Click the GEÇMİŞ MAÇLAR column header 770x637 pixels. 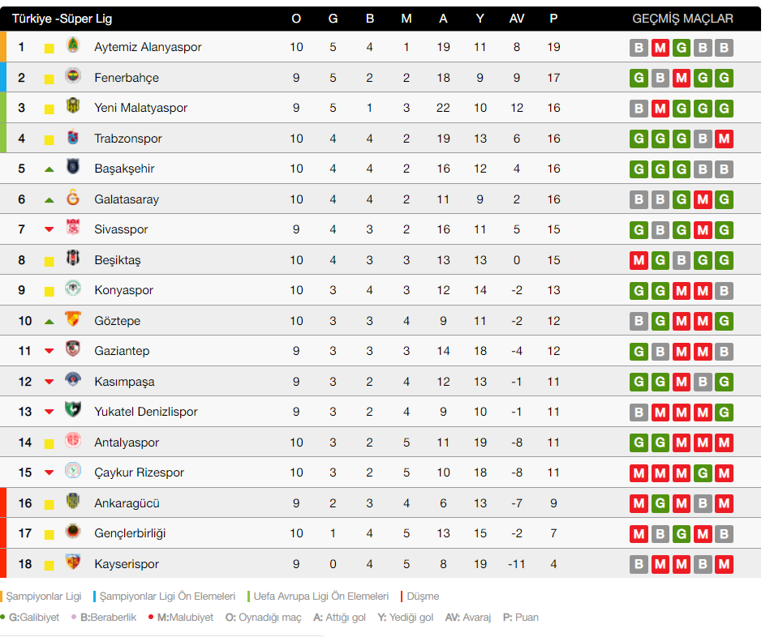coord(682,18)
